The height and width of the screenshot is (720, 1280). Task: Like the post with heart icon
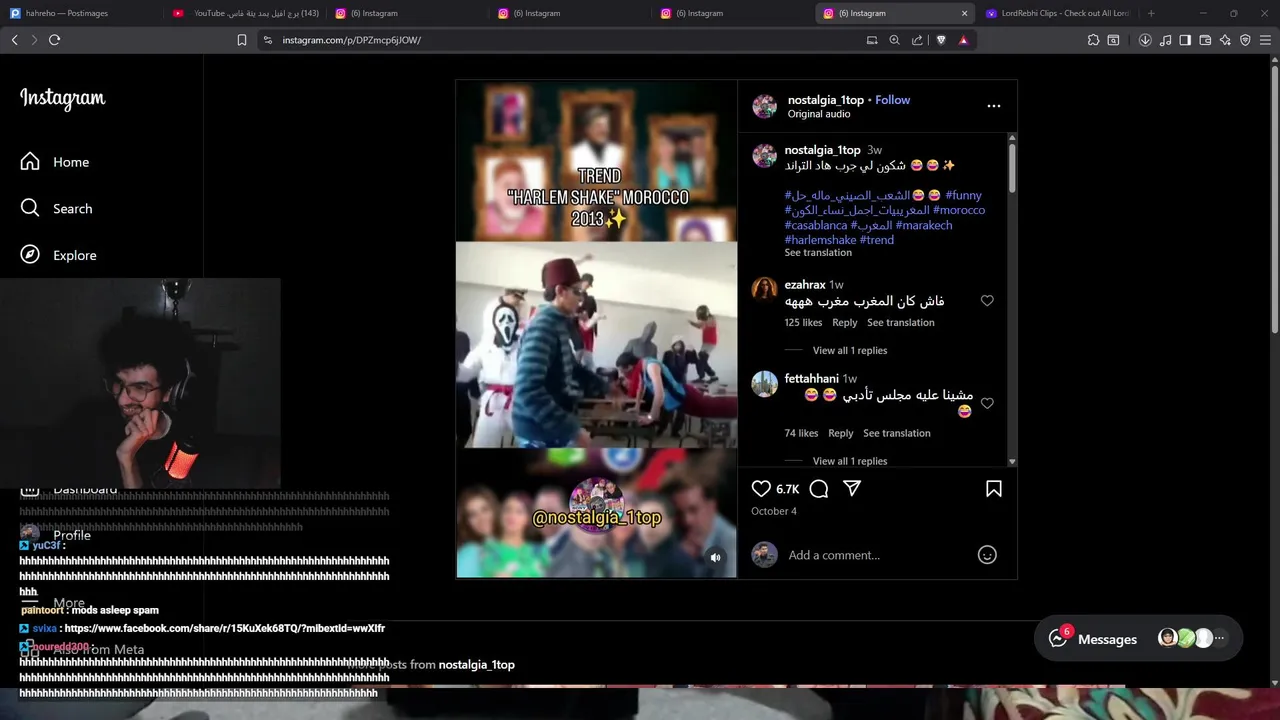[761, 489]
